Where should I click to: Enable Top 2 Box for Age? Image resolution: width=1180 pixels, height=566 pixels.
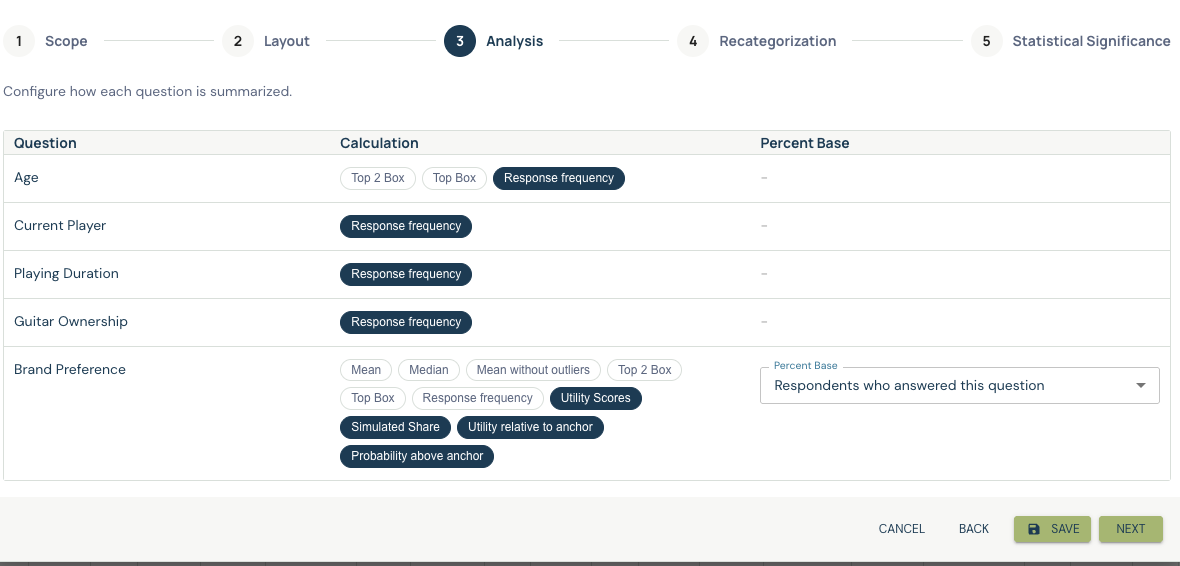click(x=378, y=178)
